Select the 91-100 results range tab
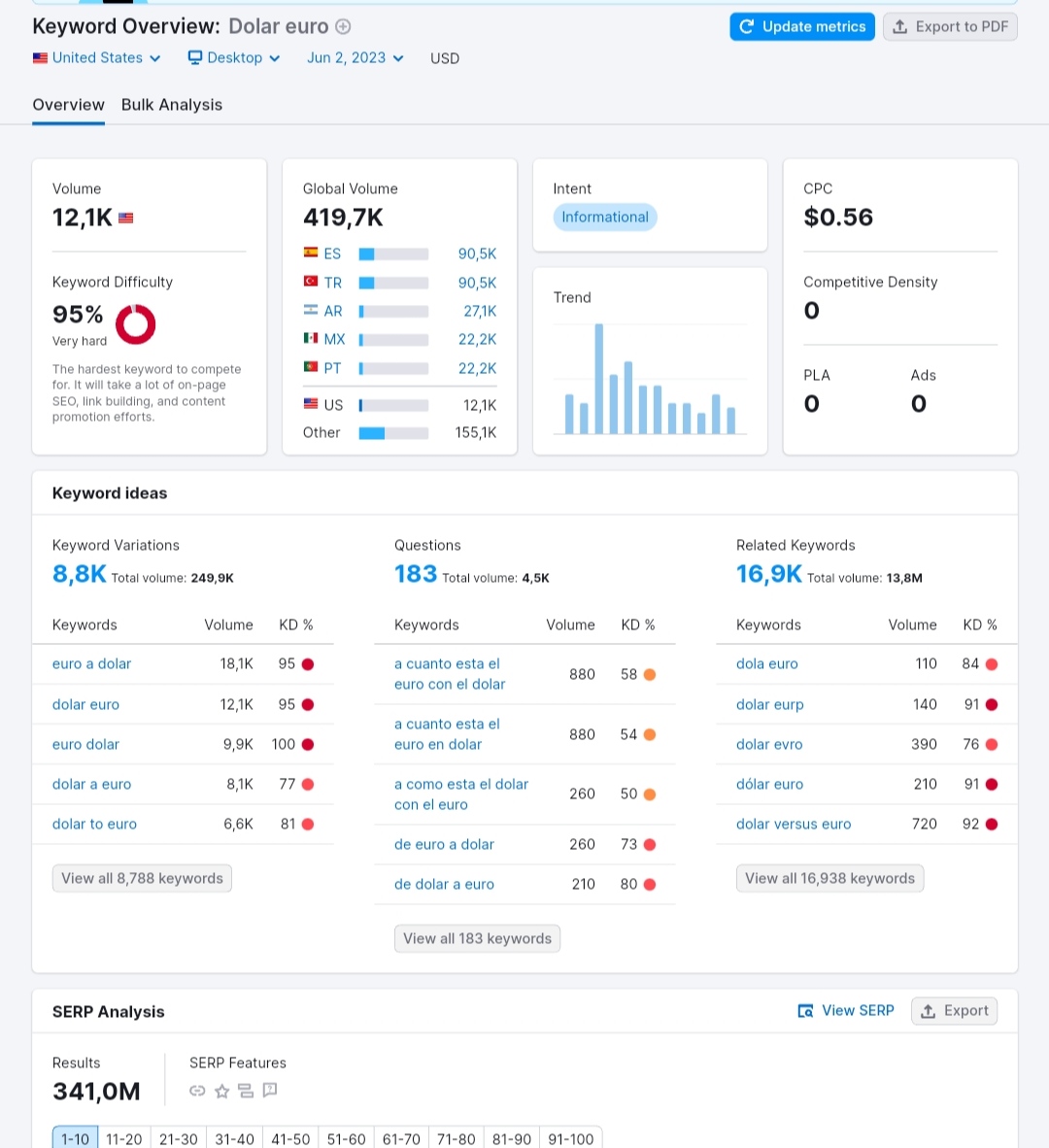Image resolution: width=1049 pixels, height=1148 pixels. pyautogui.click(x=571, y=1138)
